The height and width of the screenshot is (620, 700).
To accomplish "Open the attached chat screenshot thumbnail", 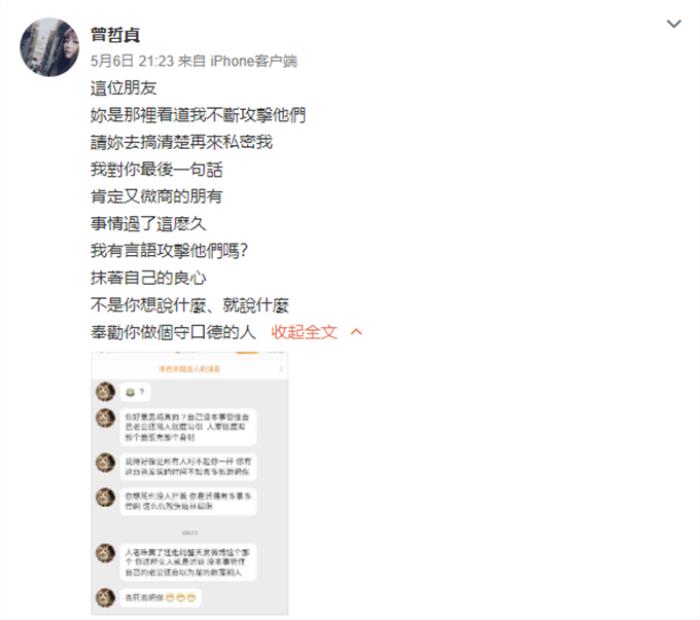I will pos(190,483).
